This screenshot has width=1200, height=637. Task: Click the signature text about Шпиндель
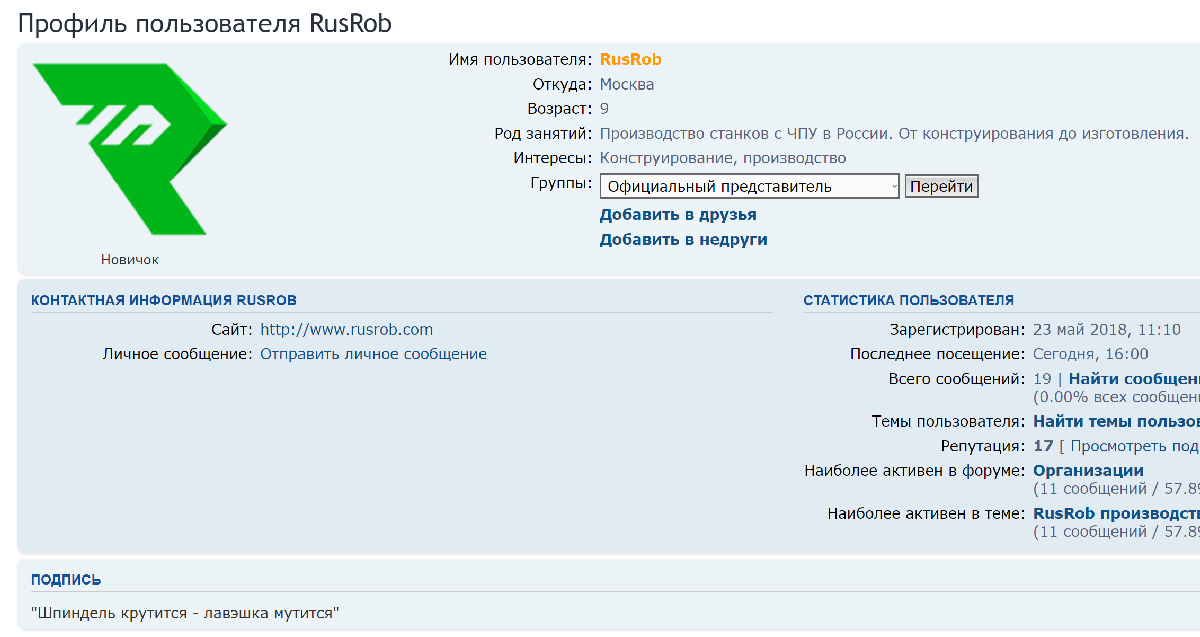(x=185, y=613)
